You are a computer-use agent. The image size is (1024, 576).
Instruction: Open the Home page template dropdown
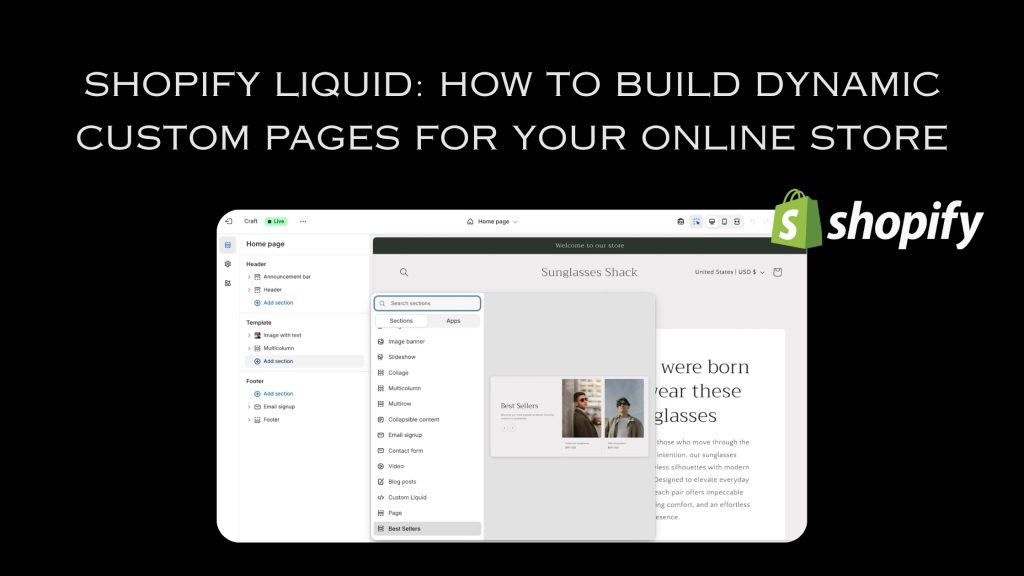pos(492,221)
